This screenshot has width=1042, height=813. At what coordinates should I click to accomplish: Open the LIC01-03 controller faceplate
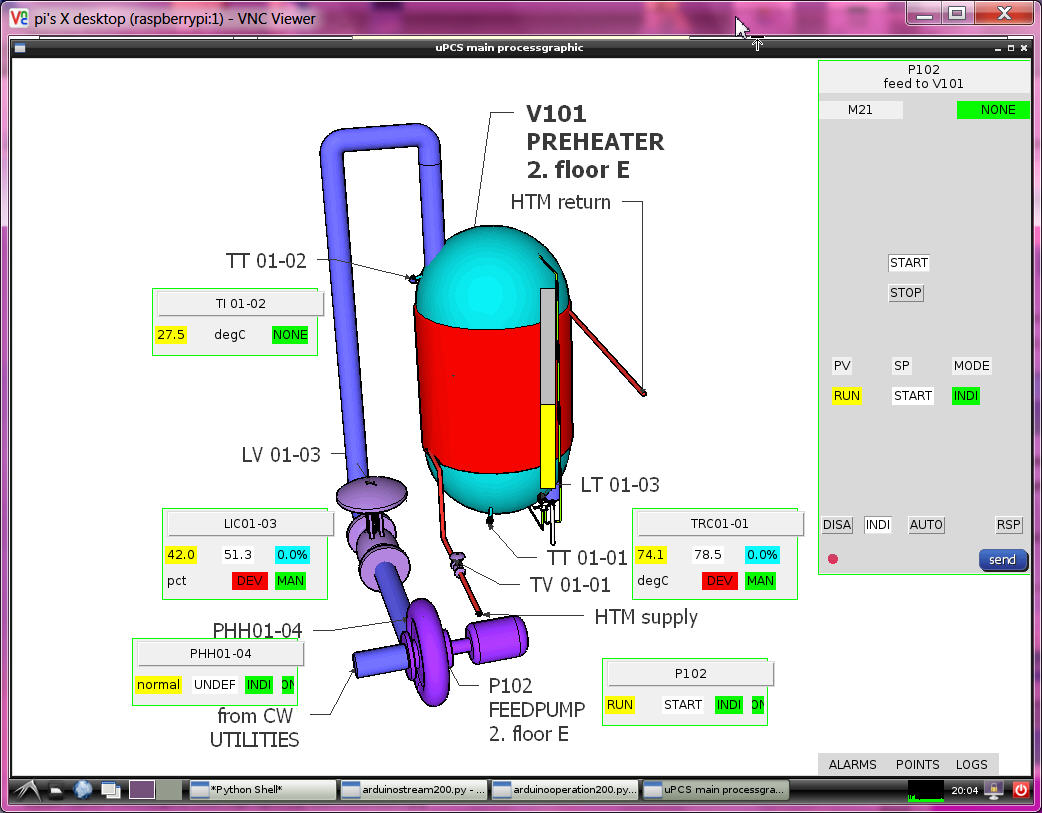[x=250, y=524]
